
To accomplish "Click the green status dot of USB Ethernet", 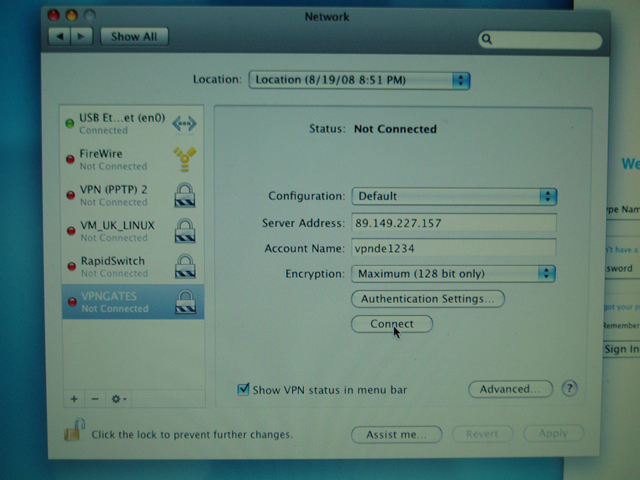I will pos(70,123).
